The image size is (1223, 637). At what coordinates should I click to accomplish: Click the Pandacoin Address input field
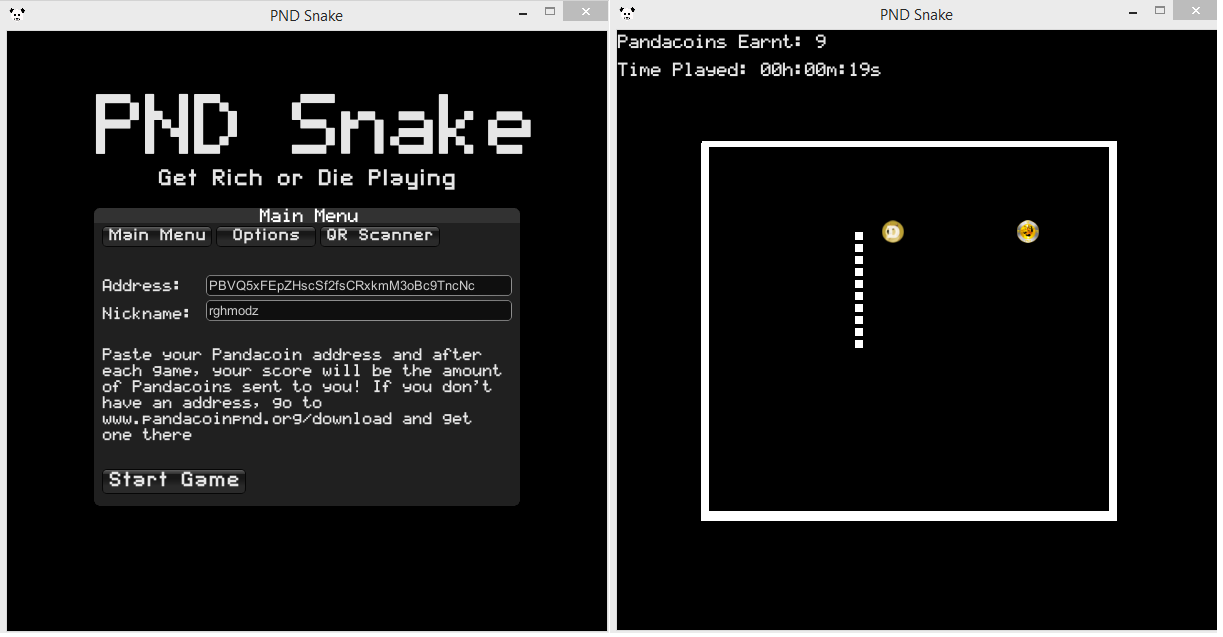pyautogui.click(x=359, y=286)
